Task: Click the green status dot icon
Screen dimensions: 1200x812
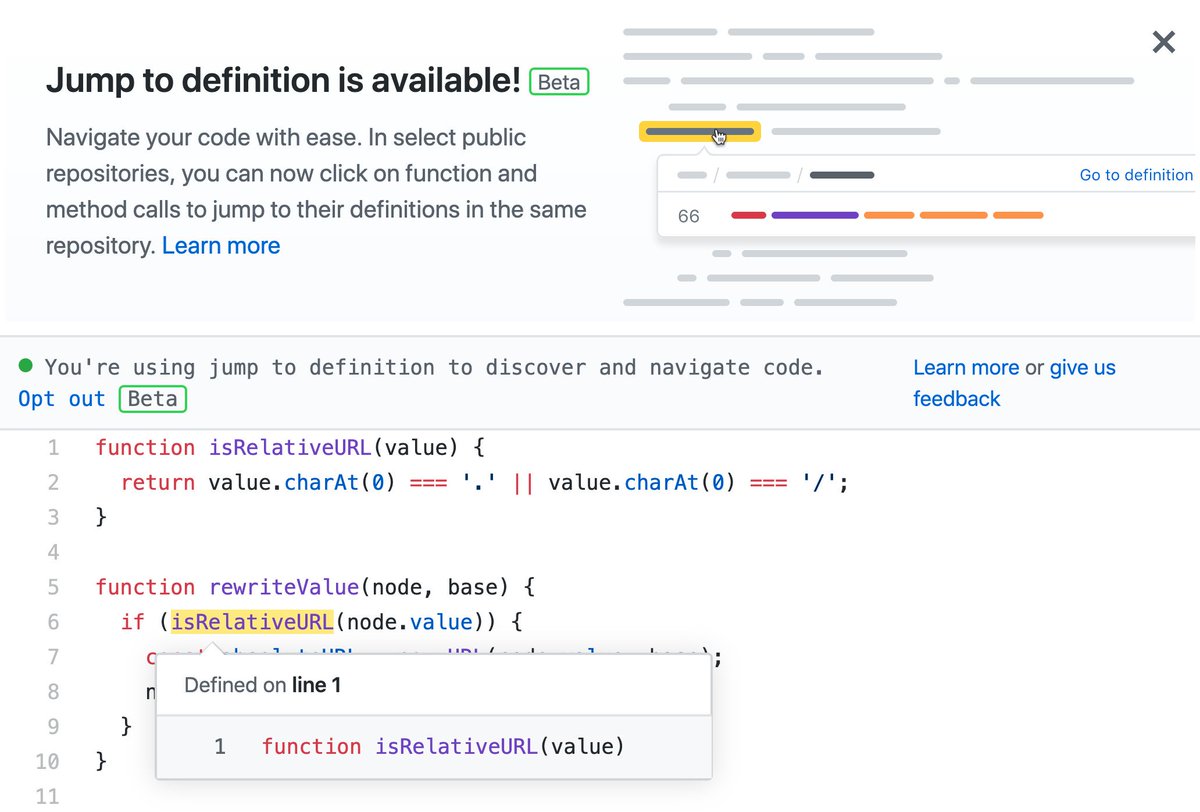Action: [x=26, y=367]
